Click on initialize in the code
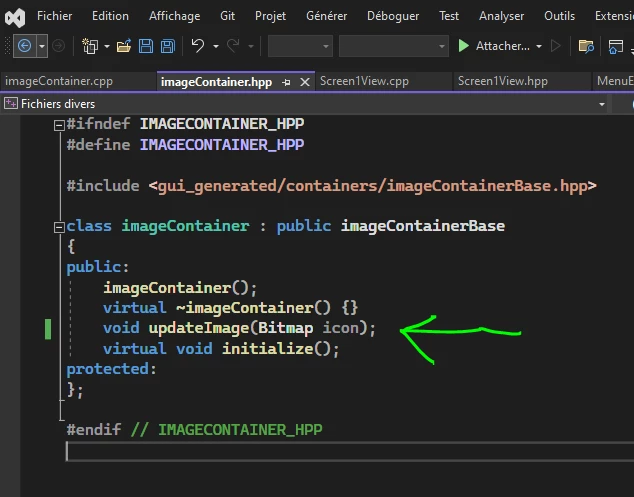 click(268, 349)
